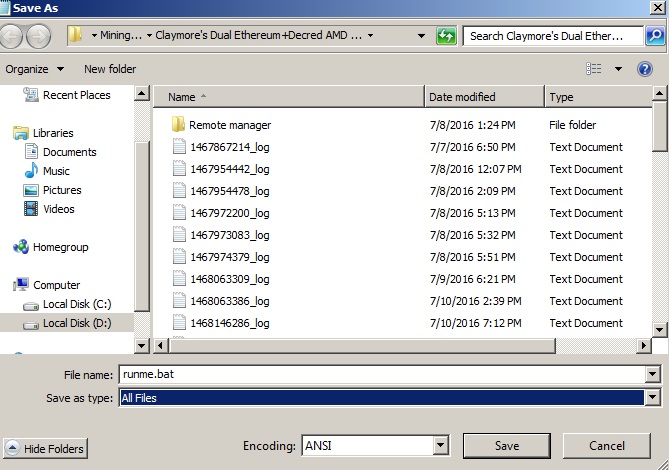Click the Local Disk (D:) drive icon
This screenshot has width=669, height=470.
click(31, 325)
